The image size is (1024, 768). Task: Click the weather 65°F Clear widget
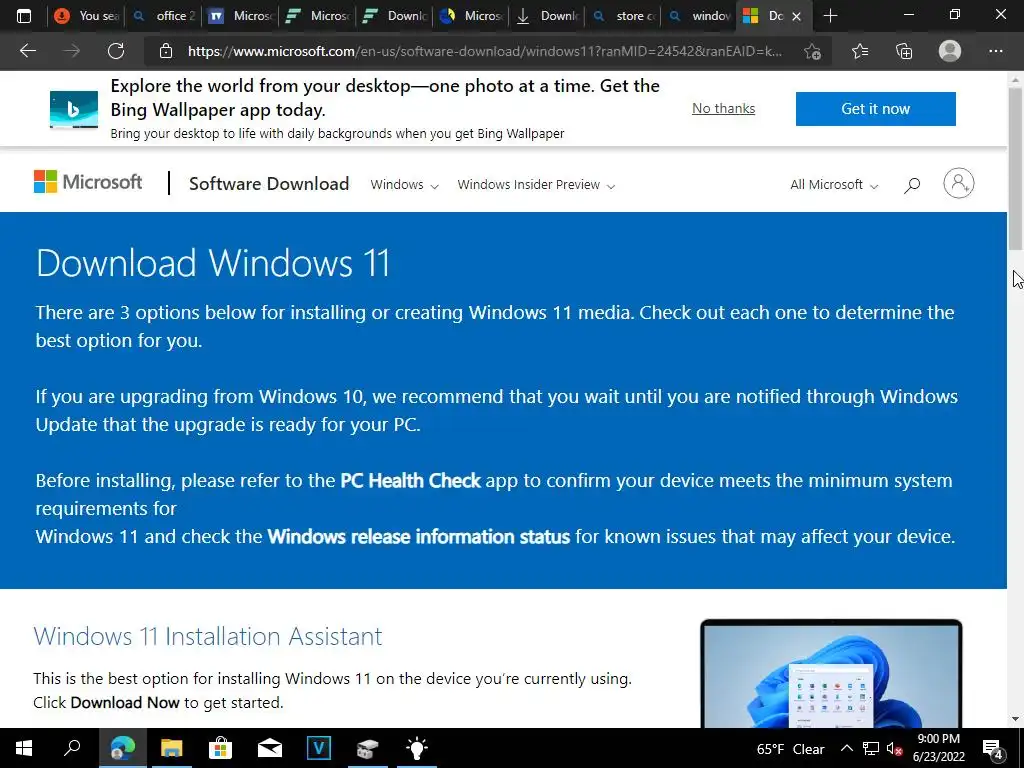[790, 749]
